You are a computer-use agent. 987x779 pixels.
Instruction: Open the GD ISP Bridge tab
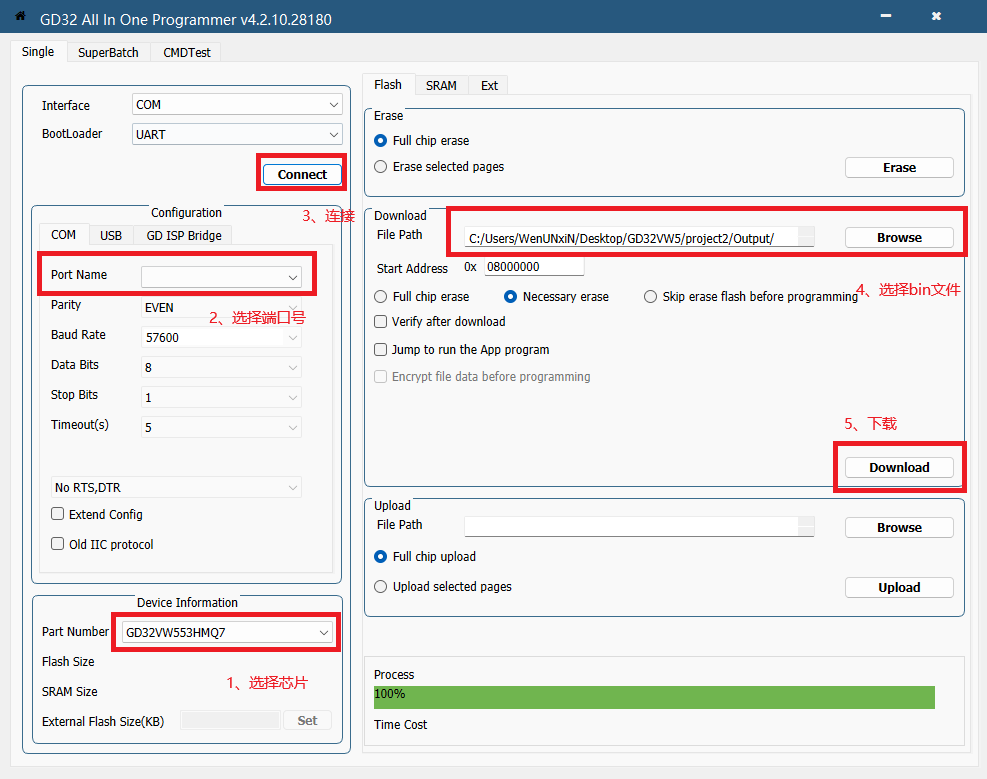click(x=184, y=235)
